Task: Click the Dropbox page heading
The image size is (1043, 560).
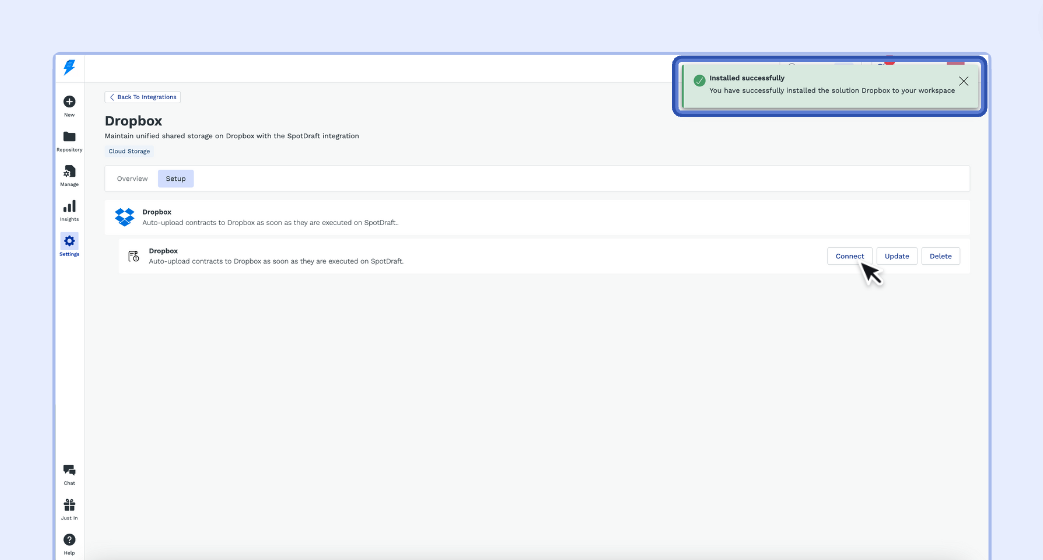Action: click(x=133, y=121)
